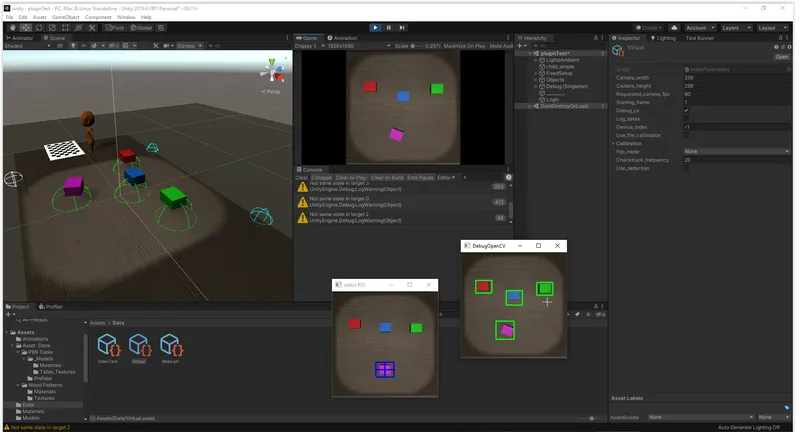Toggle Pivot handle position button
The image size is (800, 432).
[115, 28]
